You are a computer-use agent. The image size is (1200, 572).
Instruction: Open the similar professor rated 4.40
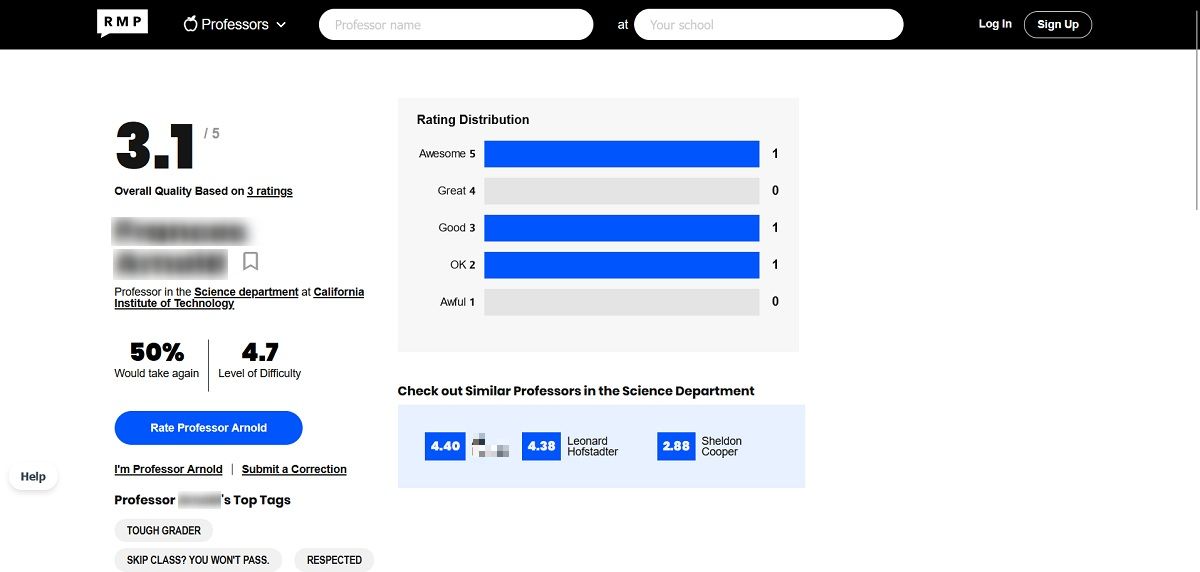point(468,446)
